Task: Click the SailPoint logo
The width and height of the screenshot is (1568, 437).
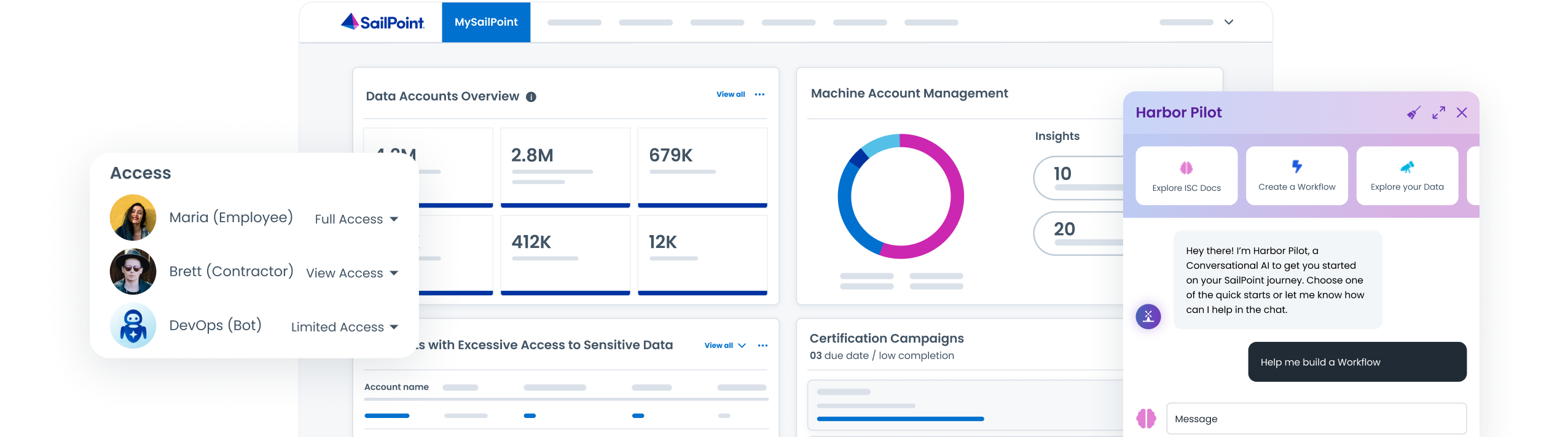Action: tap(382, 22)
